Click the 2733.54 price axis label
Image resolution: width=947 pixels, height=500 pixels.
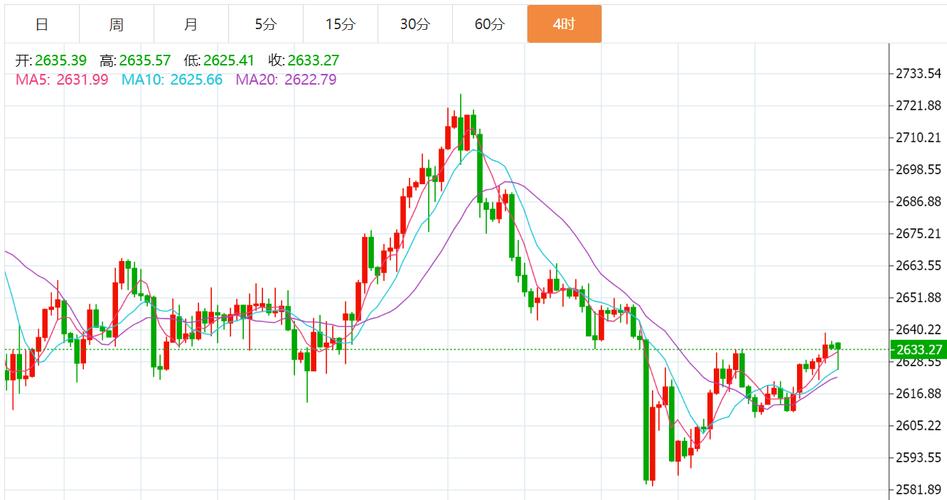point(918,74)
